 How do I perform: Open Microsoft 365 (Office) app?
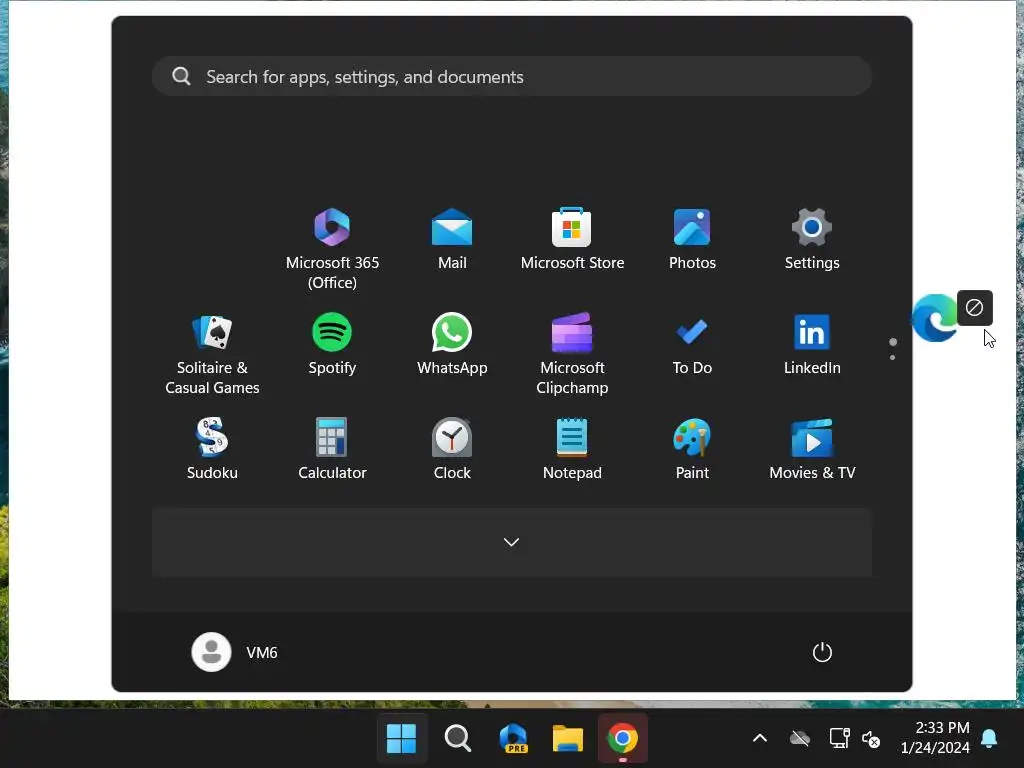coord(332,248)
